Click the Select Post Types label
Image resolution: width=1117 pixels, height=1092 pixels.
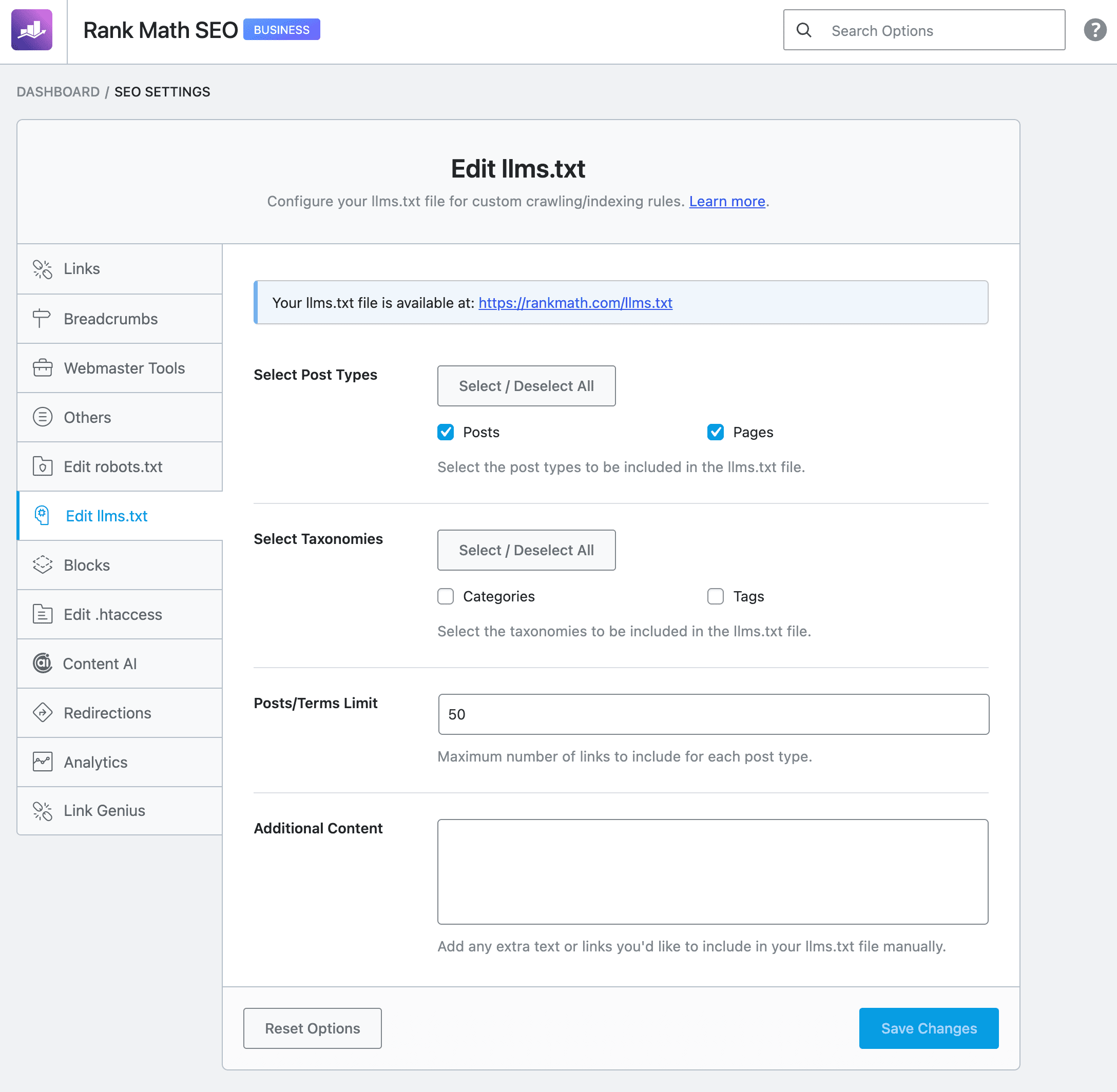(x=316, y=375)
